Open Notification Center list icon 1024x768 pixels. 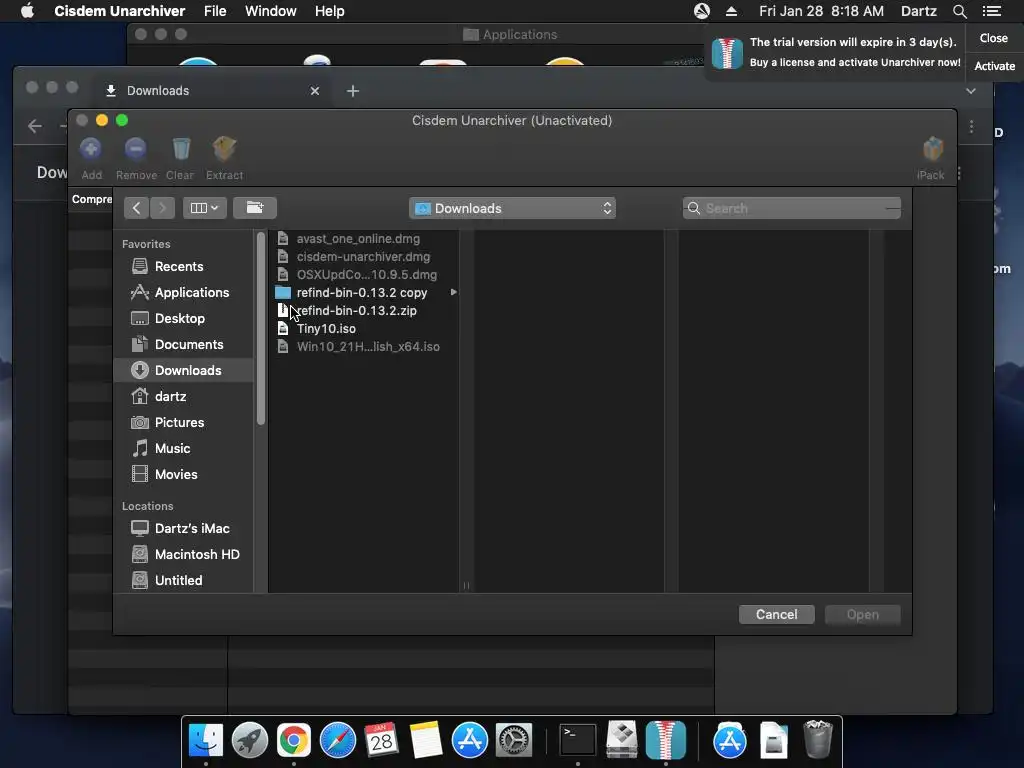[992, 11]
